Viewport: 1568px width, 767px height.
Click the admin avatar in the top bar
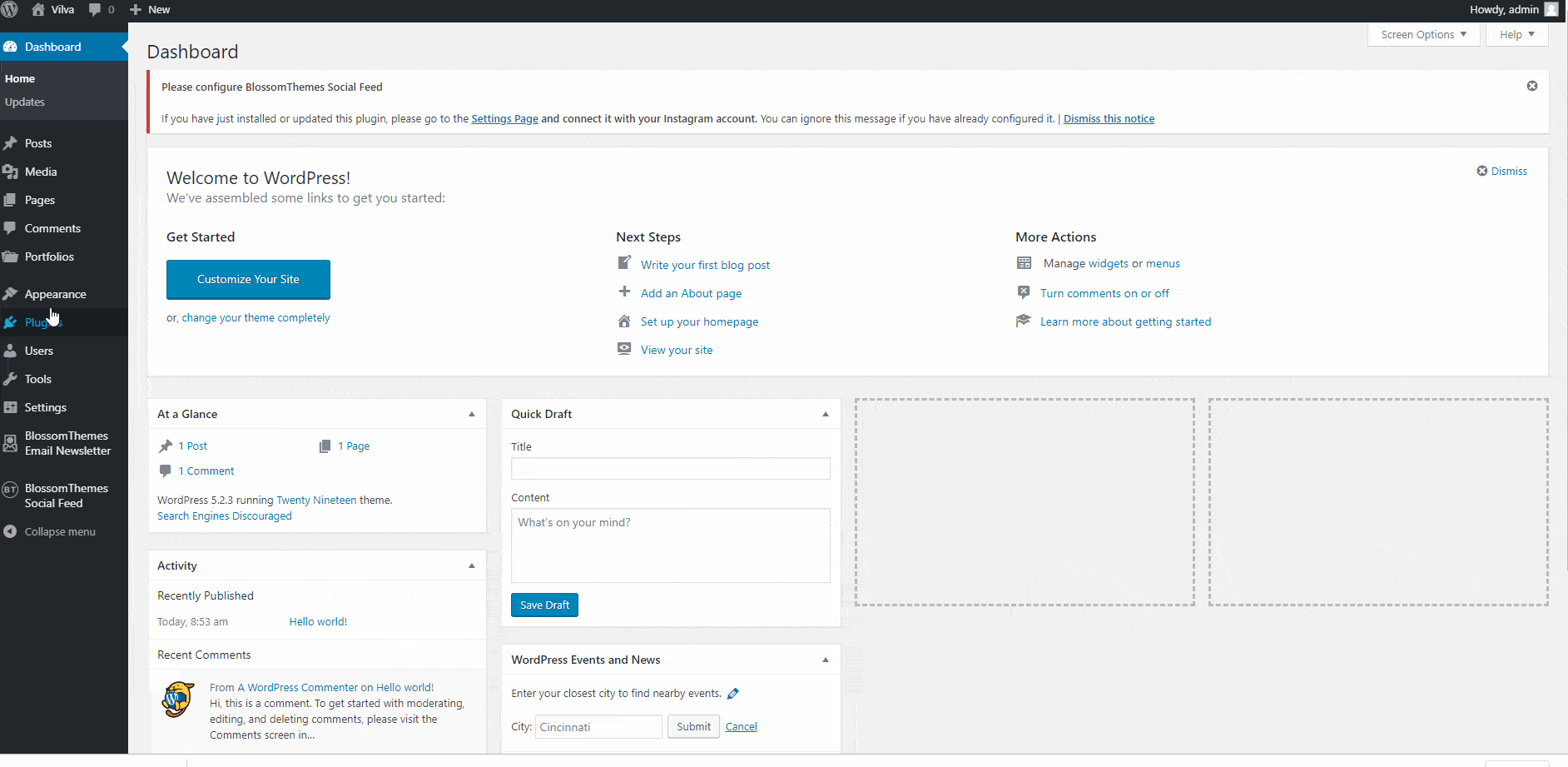coord(1551,10)
